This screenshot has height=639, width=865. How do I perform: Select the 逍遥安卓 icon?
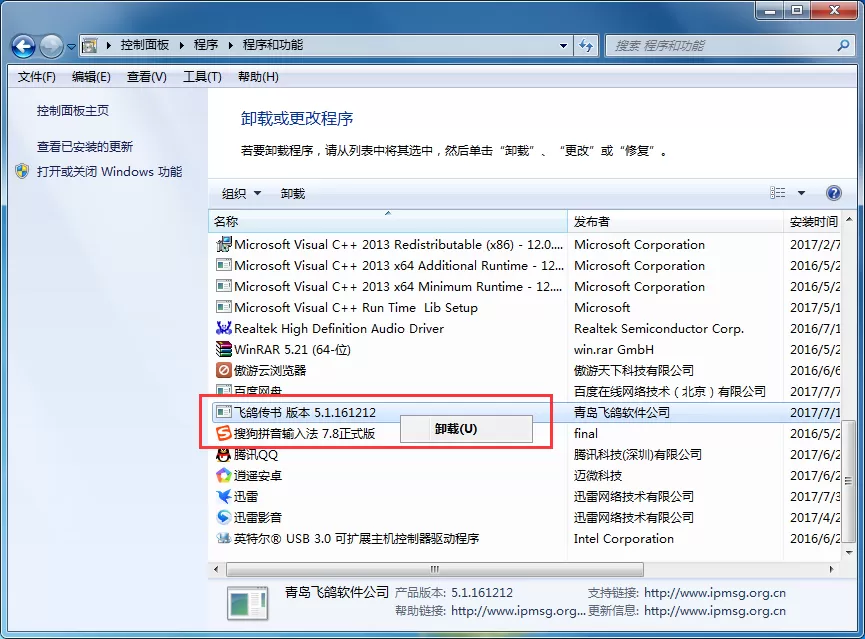coord(223,475)
